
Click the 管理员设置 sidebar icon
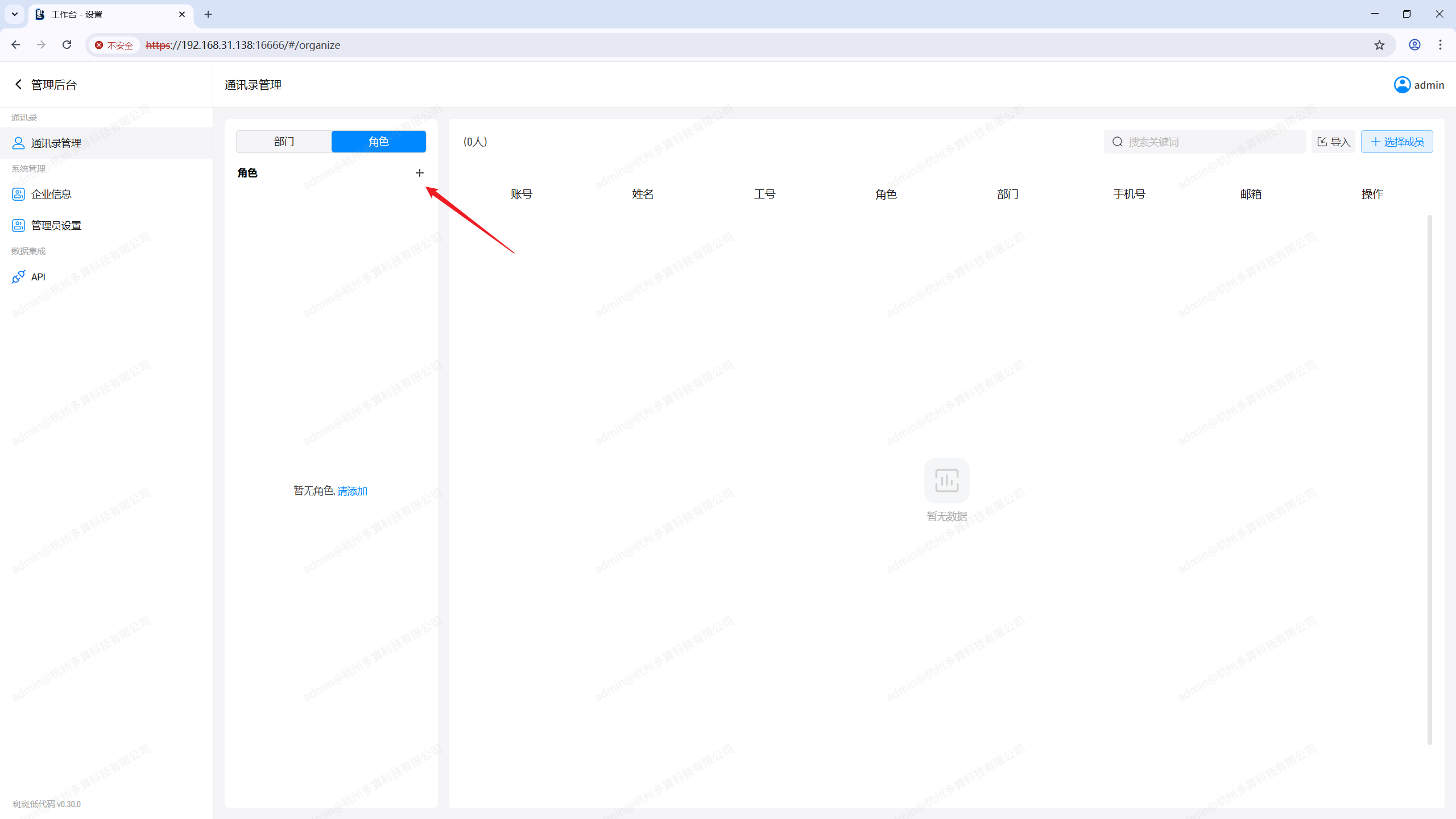18,226
